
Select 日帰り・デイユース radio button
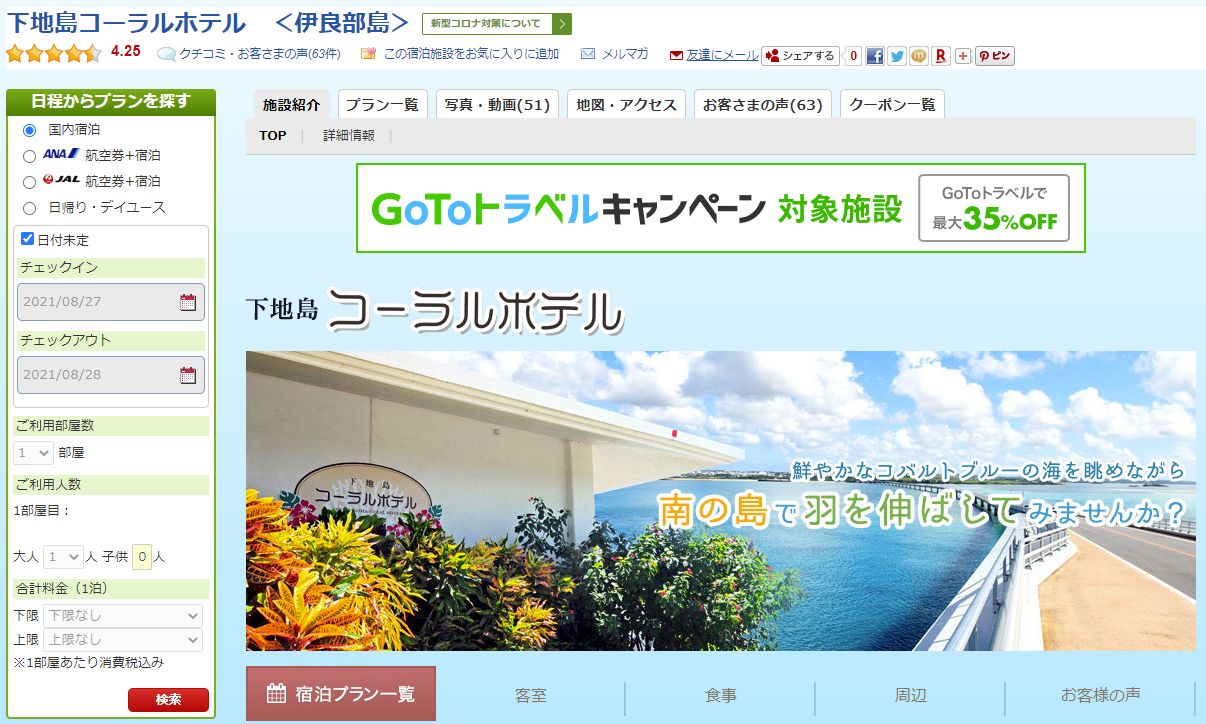pos(29,208)
